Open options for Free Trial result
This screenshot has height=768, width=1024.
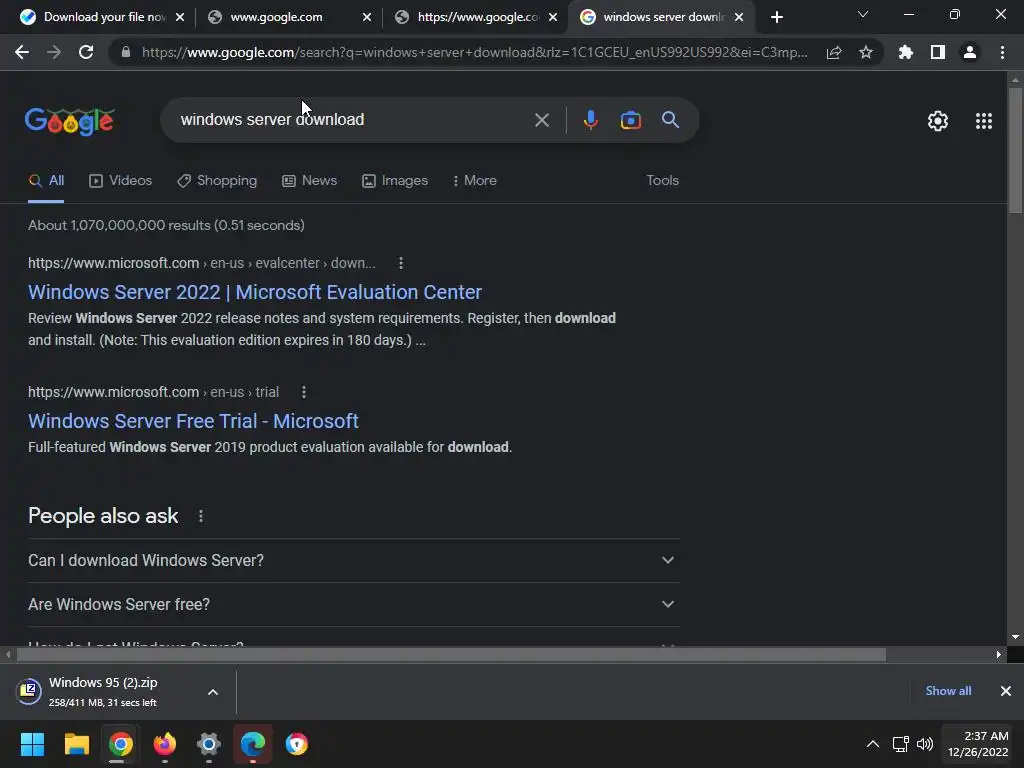click(304, 392)
